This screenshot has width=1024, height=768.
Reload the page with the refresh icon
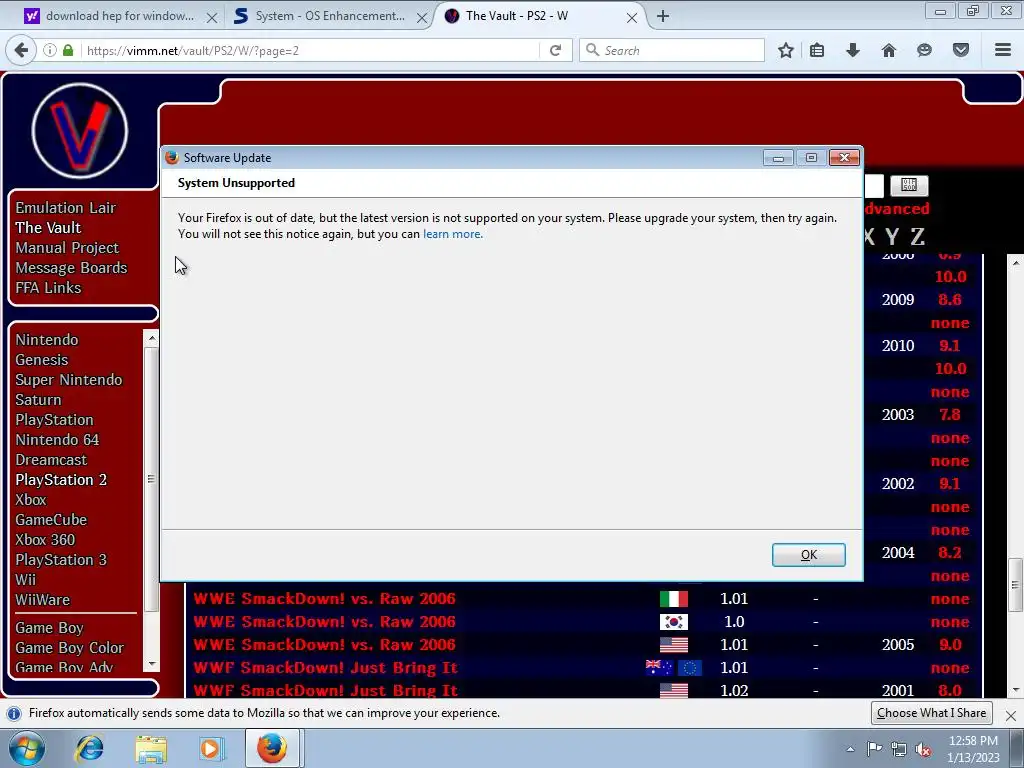pyautogui.click(x=555, y=50)
